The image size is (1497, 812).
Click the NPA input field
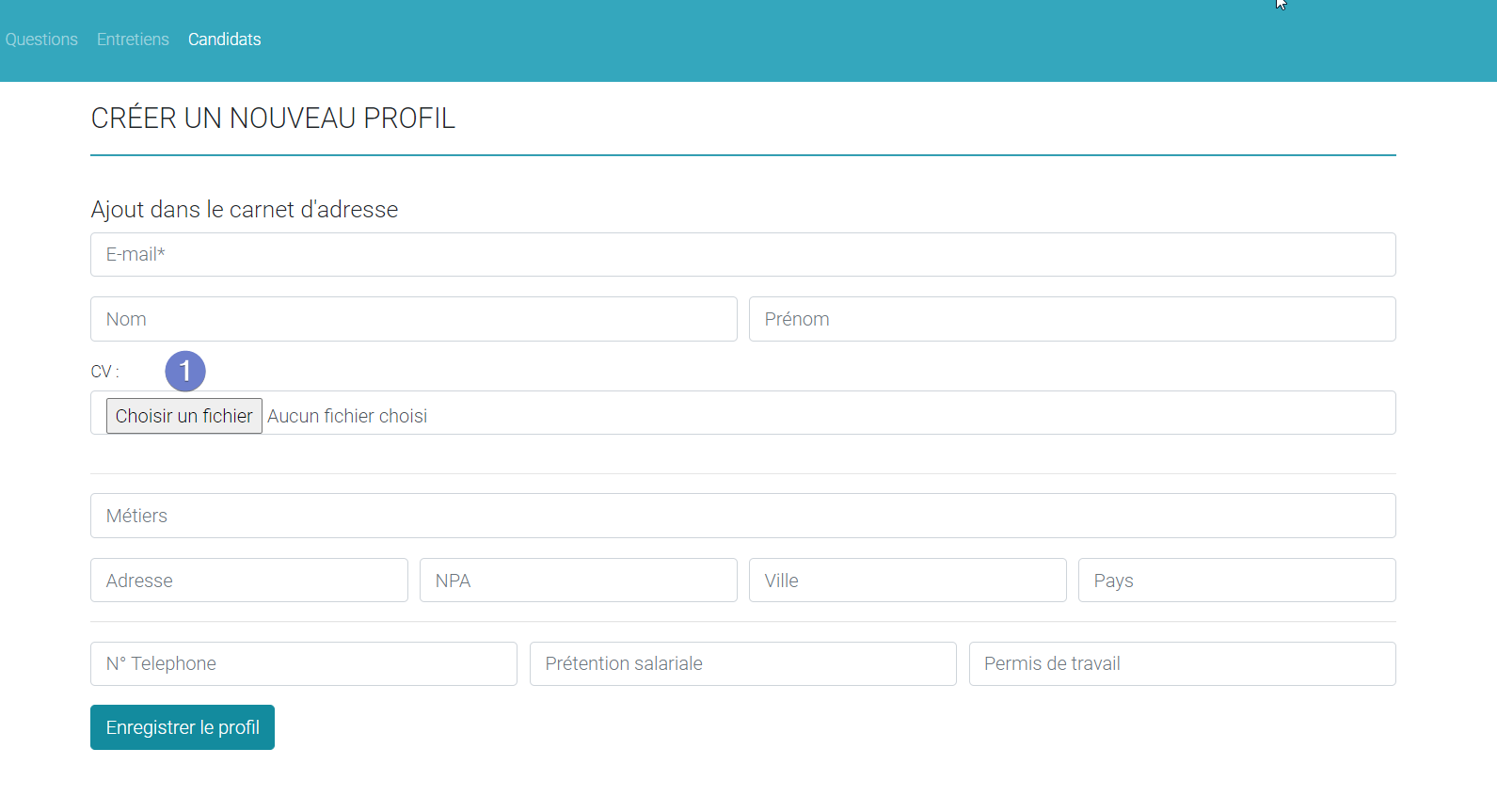click(x=579, y=581)
